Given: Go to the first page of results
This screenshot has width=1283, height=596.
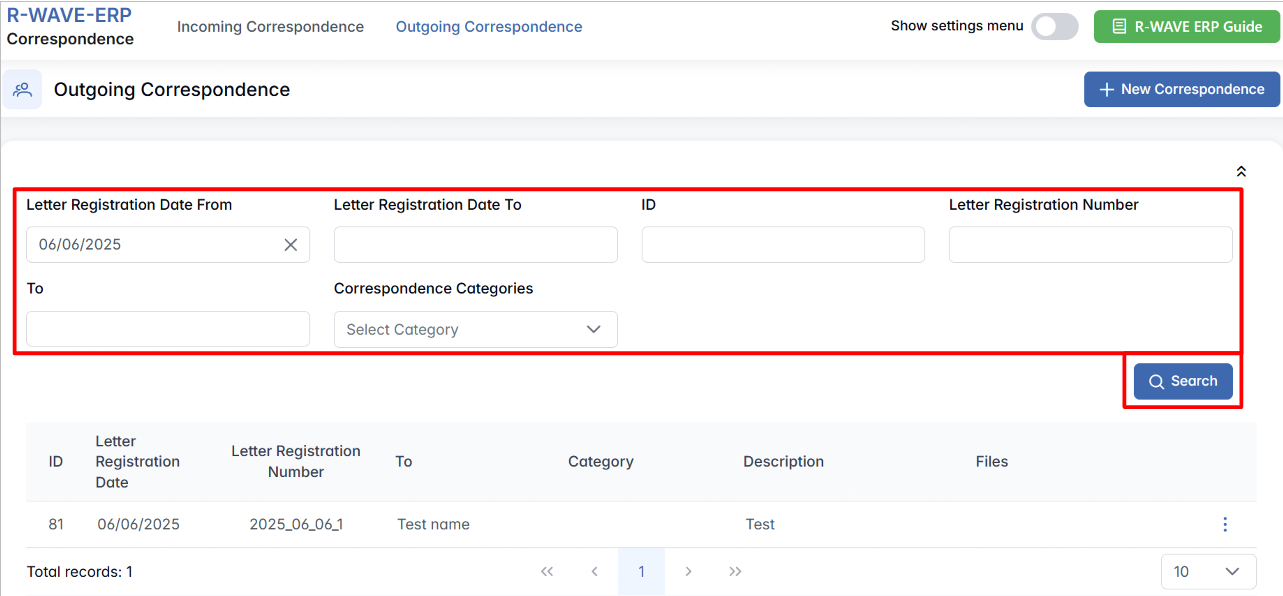Looking at the screenshot, I should (x=547, y=572).
